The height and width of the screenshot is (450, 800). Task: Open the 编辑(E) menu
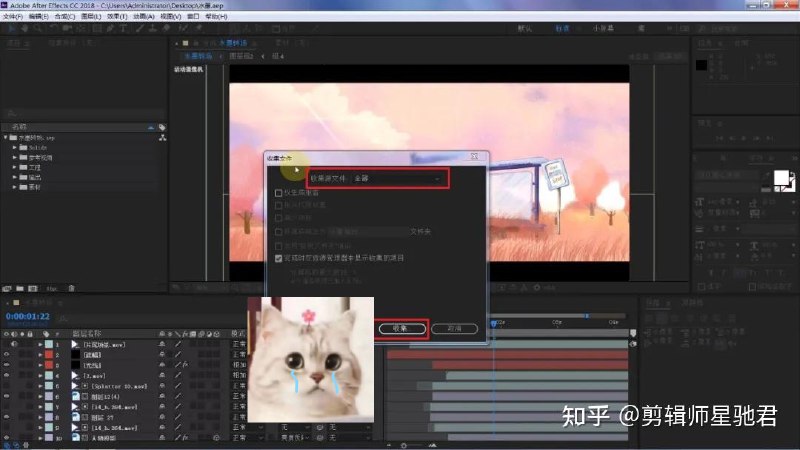pyautogui.click(x=38, y=16)
